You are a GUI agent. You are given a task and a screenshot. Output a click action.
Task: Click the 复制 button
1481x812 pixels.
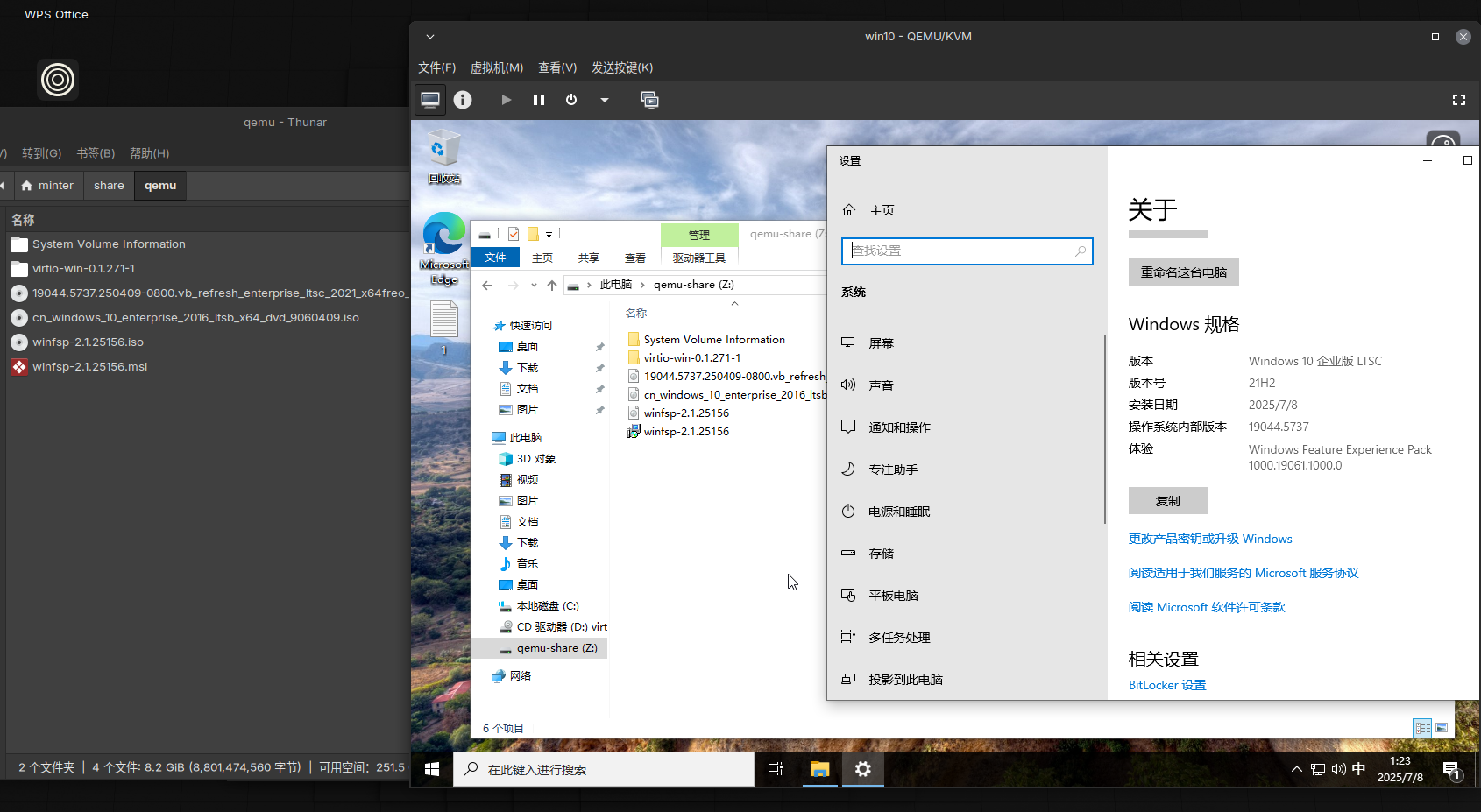[1167, 501]
